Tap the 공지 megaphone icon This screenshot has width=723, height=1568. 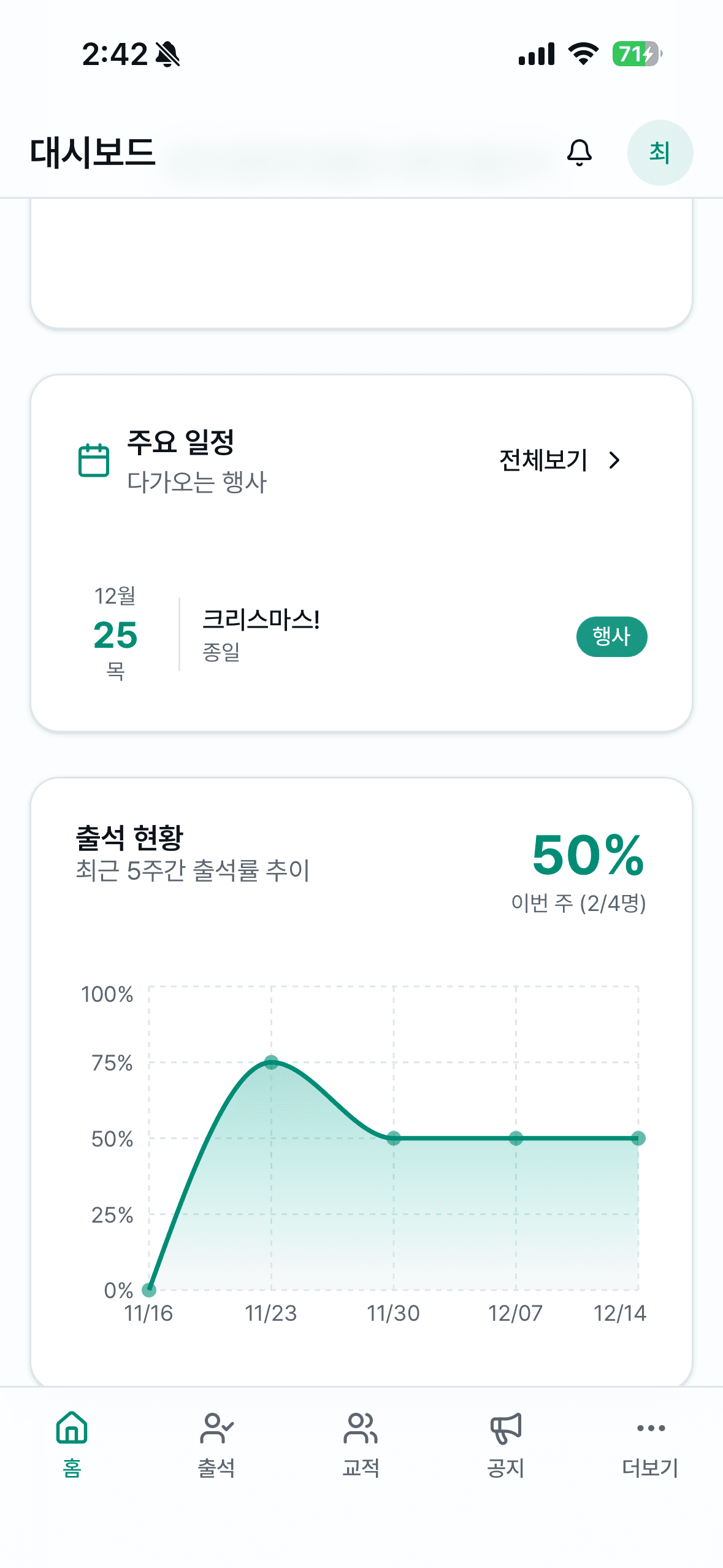tap(505, 1428)
